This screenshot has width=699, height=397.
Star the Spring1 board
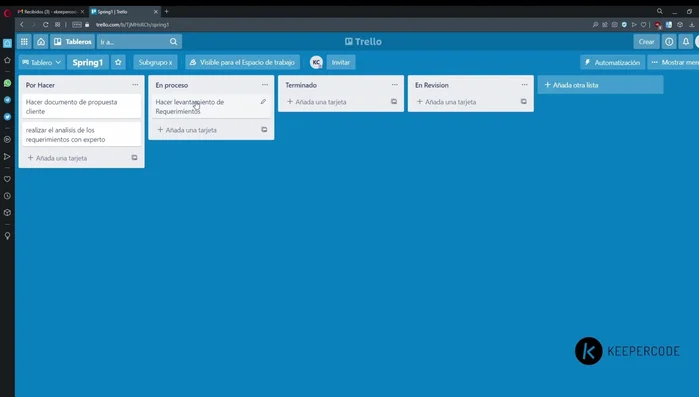click(118, 62)
